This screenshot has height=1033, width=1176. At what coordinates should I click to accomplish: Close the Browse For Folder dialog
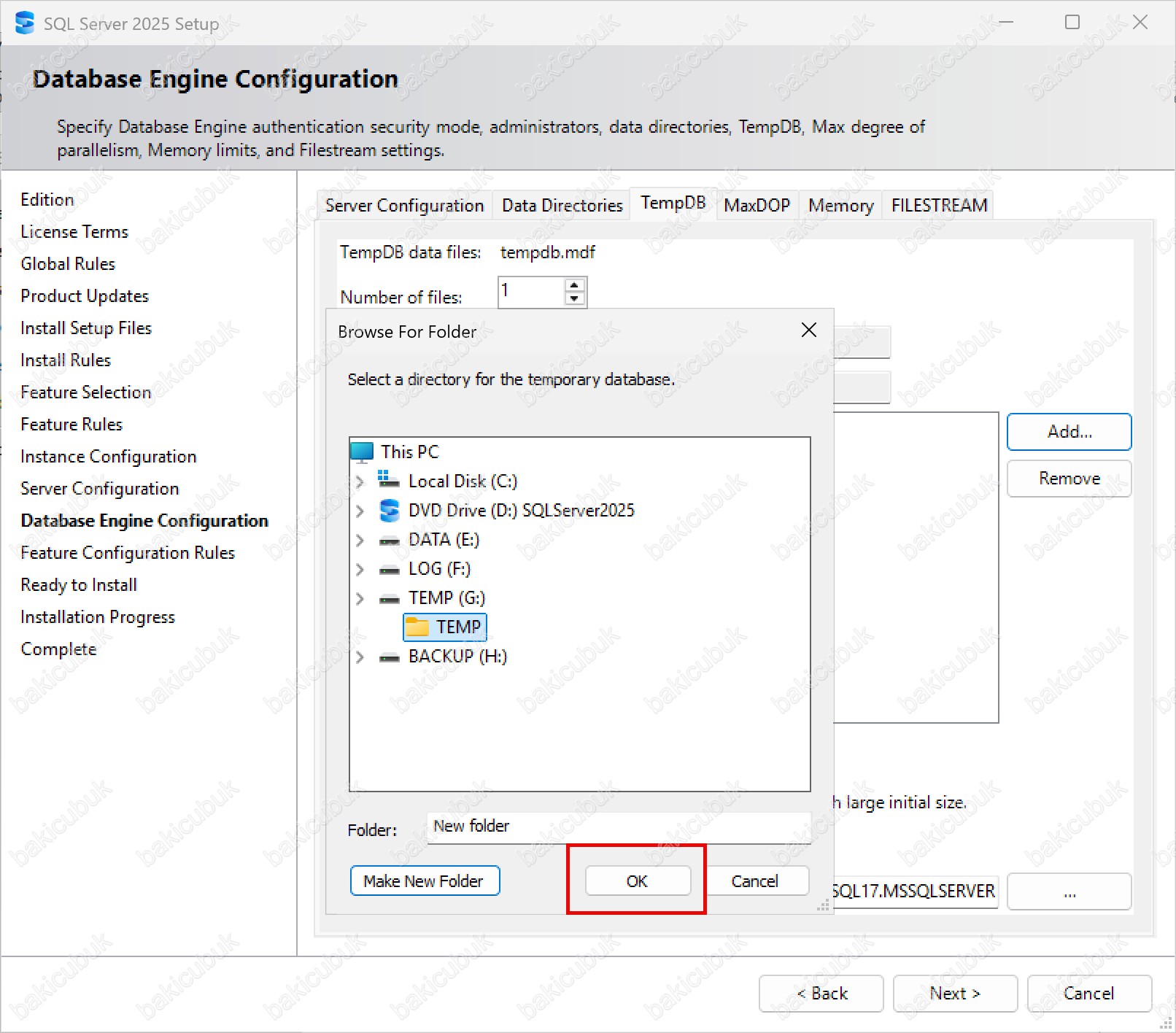coord(809,330)
